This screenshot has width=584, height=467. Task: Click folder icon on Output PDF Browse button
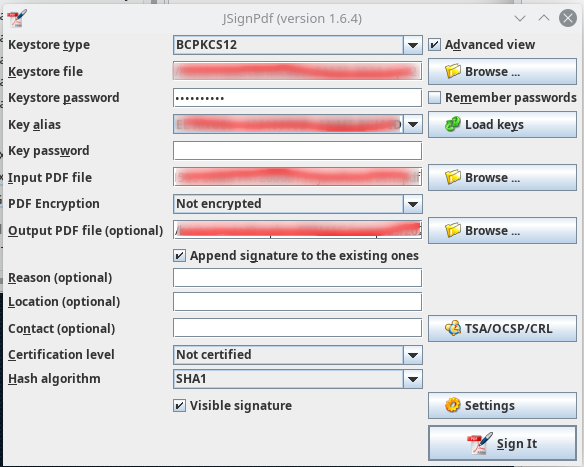[453, 230]
